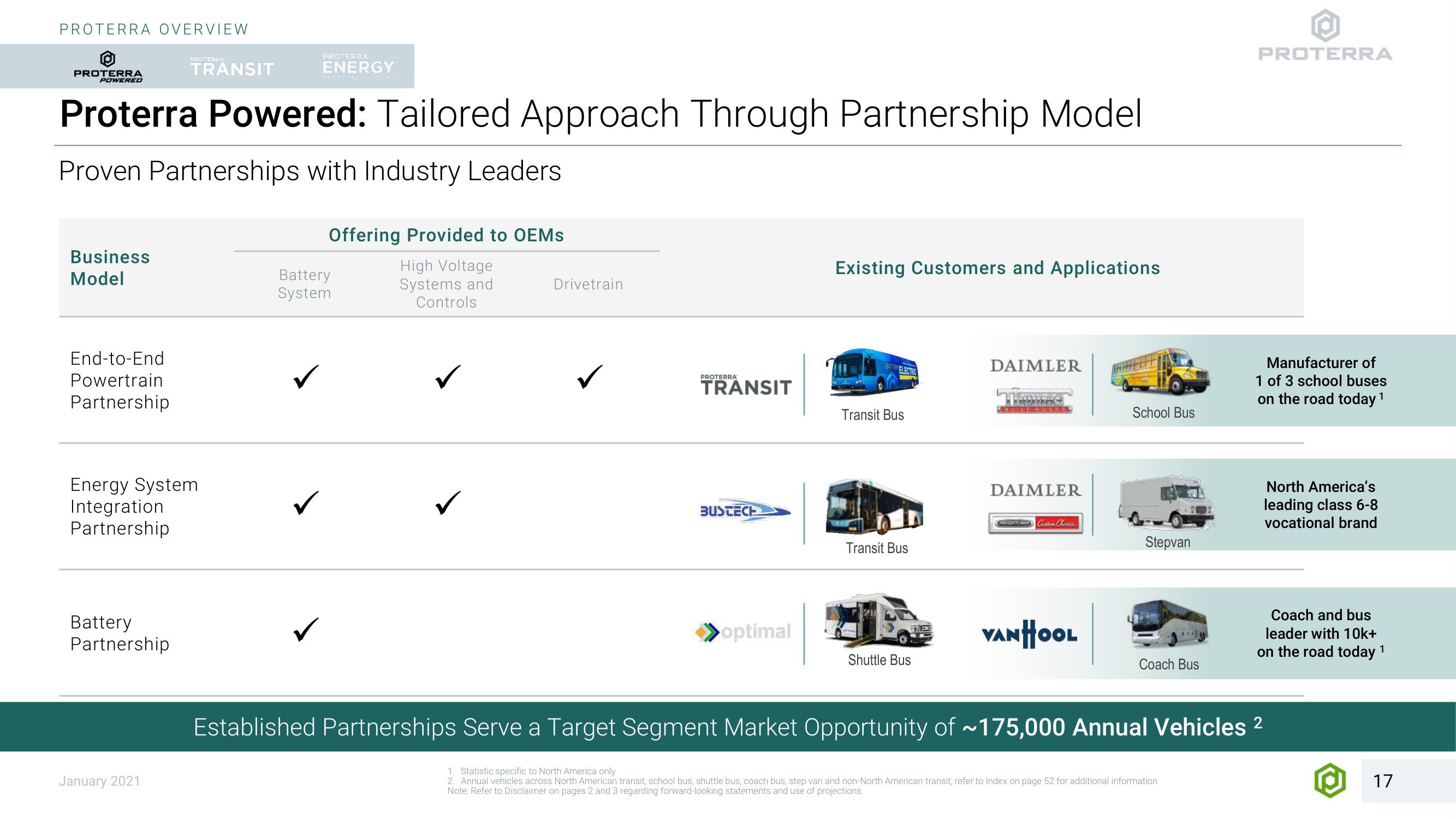The image size is (1456, 819).
Task: Click End-to-End Battery System checkmark
Action: [306, 377]
